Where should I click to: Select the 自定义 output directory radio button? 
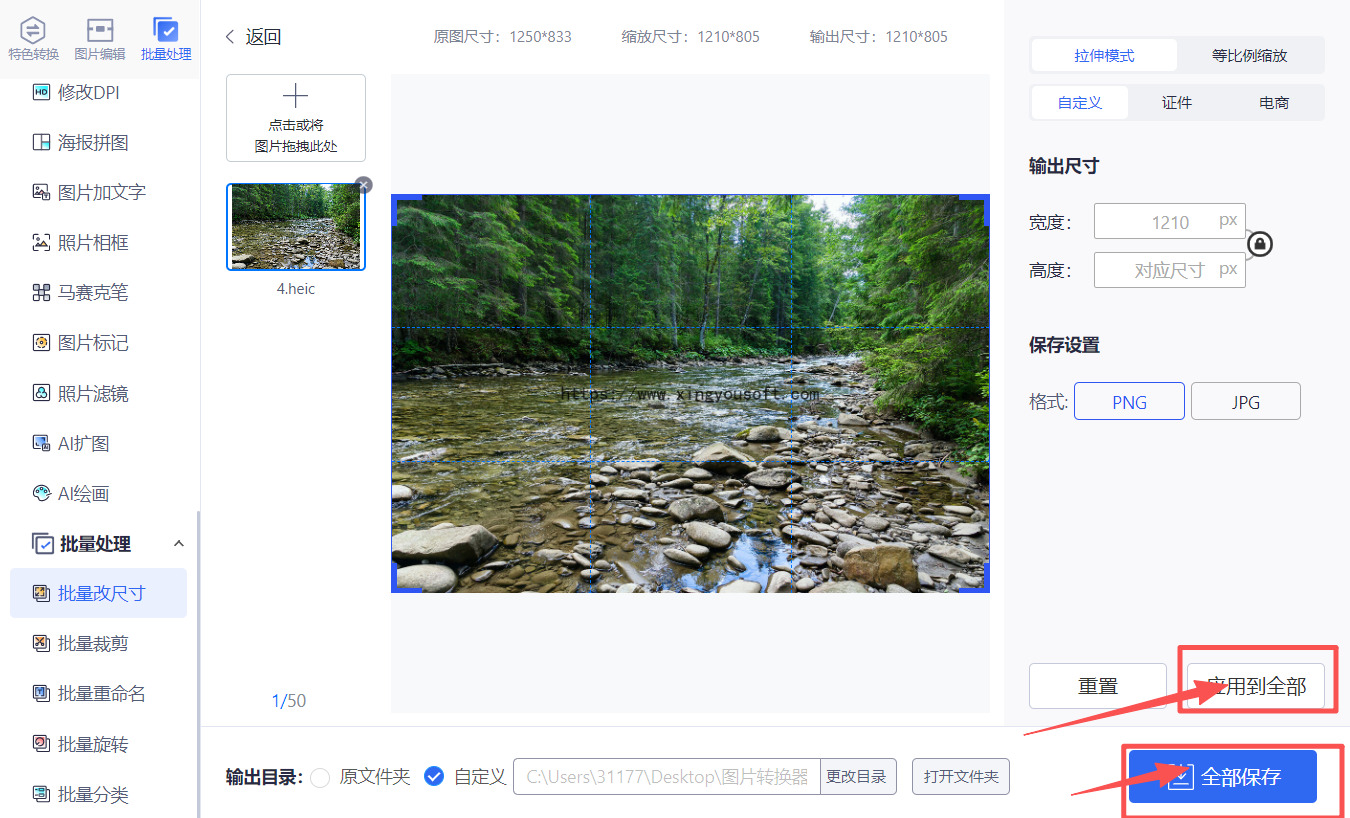434,776
